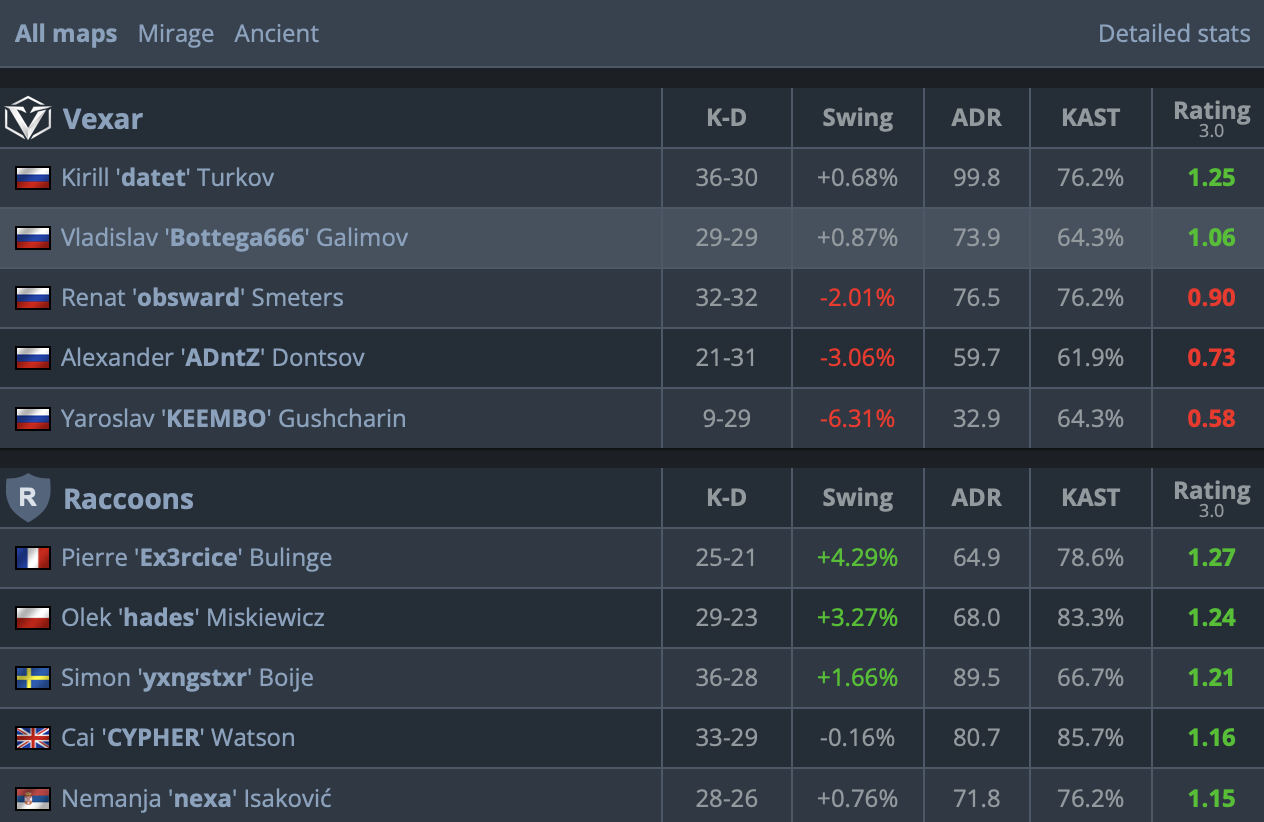Click the Serbian flag beside nexa
This screenshot has width=1264, height=822.
(33, 798)
